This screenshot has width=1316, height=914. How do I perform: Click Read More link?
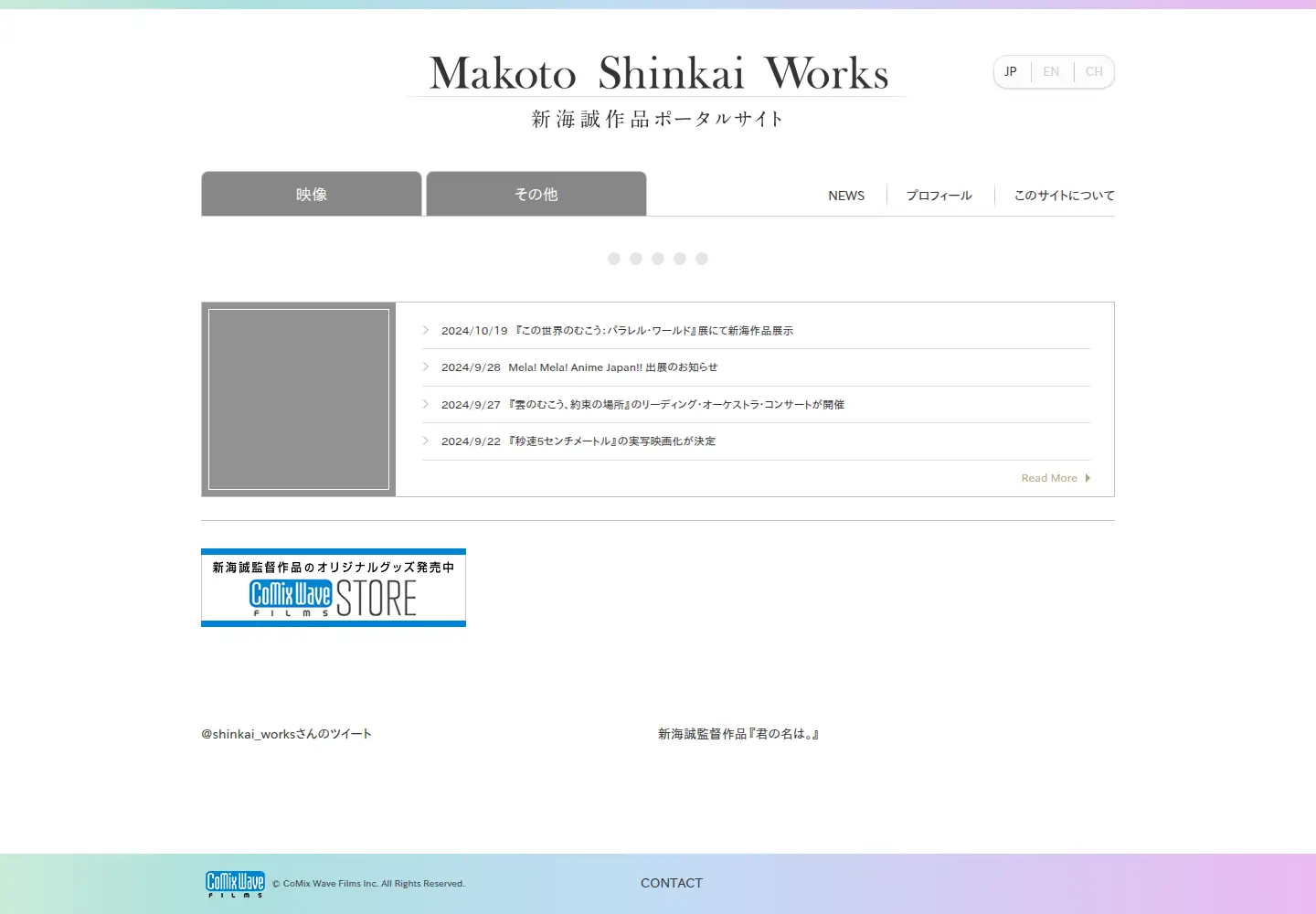pos(1049,478)
